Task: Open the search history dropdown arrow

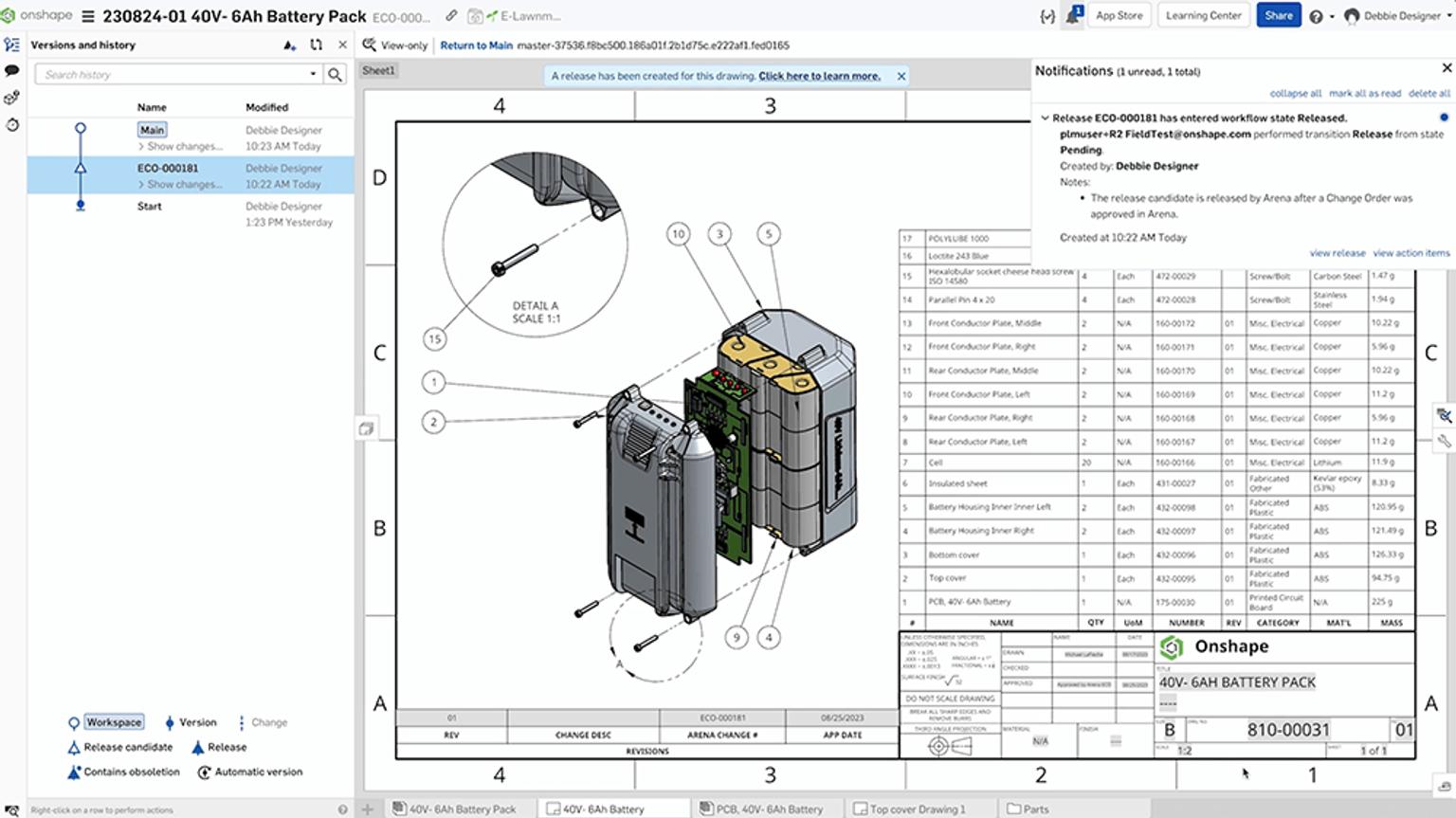Action: click(x=315, y=74)
